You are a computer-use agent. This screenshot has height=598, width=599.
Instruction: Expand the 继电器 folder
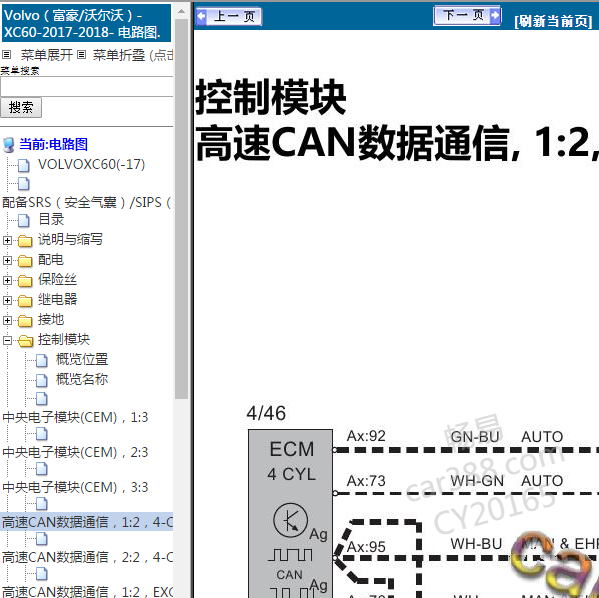[7, 300]
